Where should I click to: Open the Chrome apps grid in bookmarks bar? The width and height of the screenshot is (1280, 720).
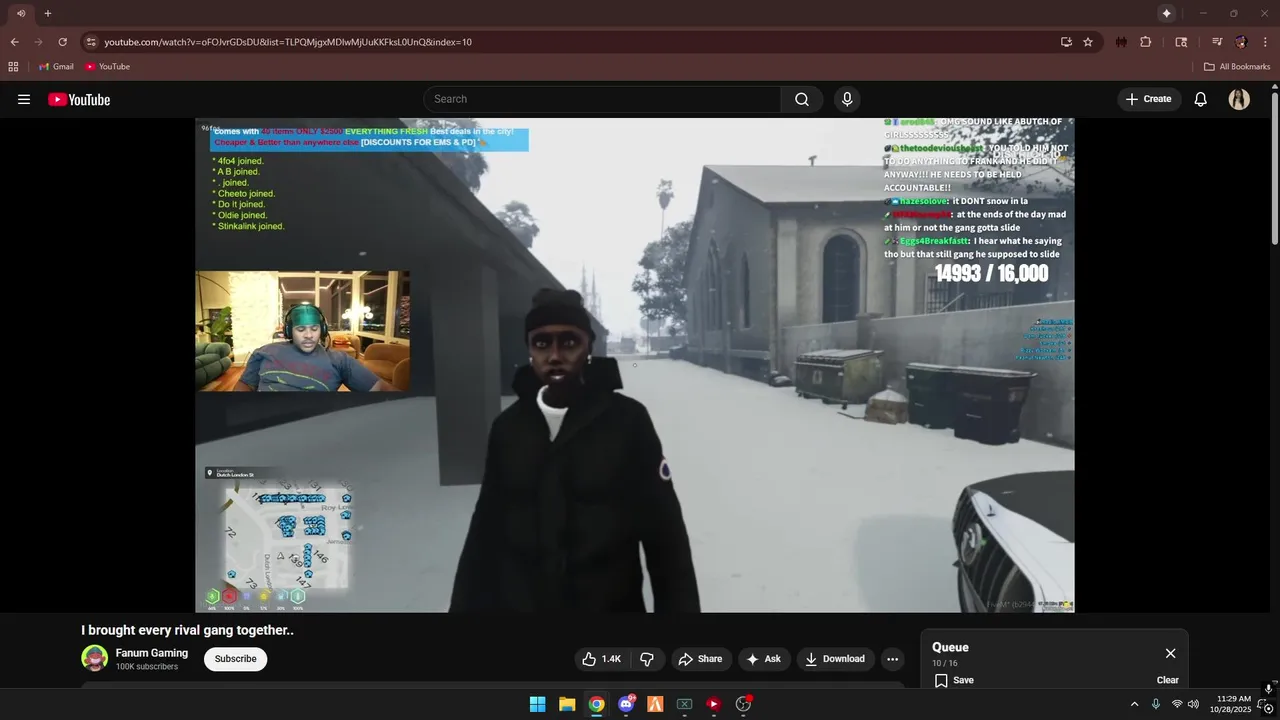pyautogui.click(x=13, y=67)
